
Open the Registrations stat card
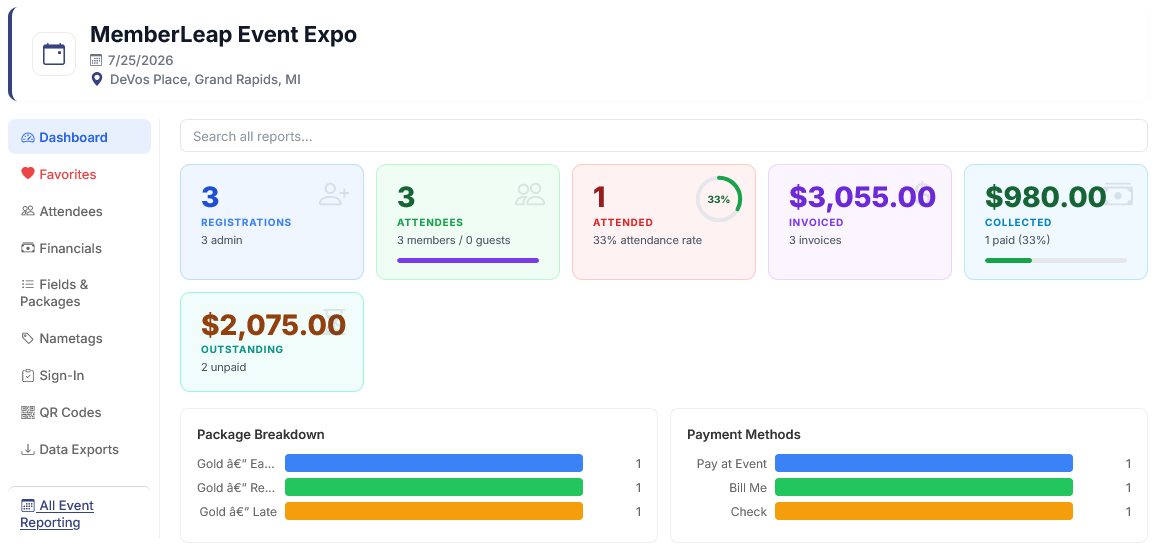(x=272, y=222)
